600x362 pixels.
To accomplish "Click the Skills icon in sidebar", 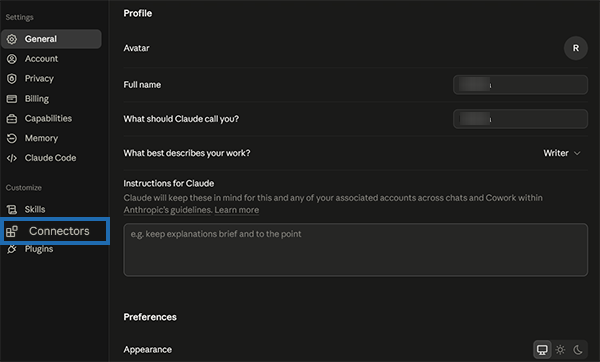I will click(x=12, y=209).
